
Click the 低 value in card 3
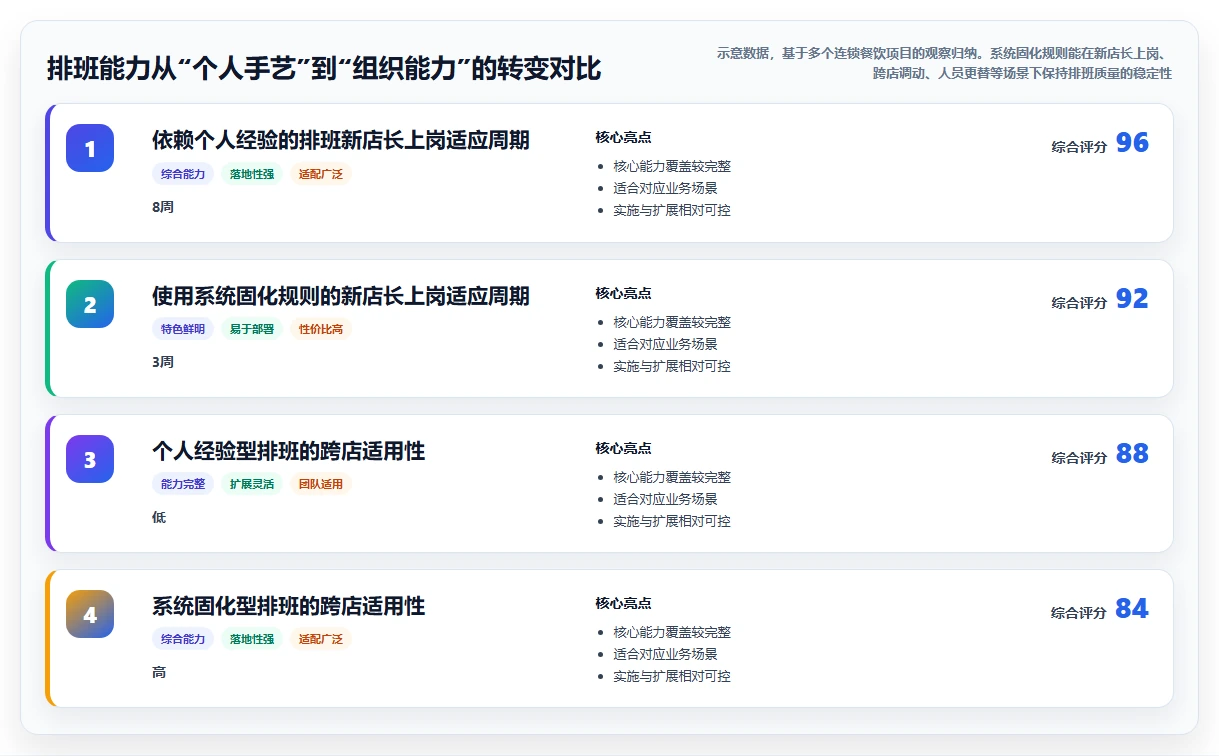point(159,518)
